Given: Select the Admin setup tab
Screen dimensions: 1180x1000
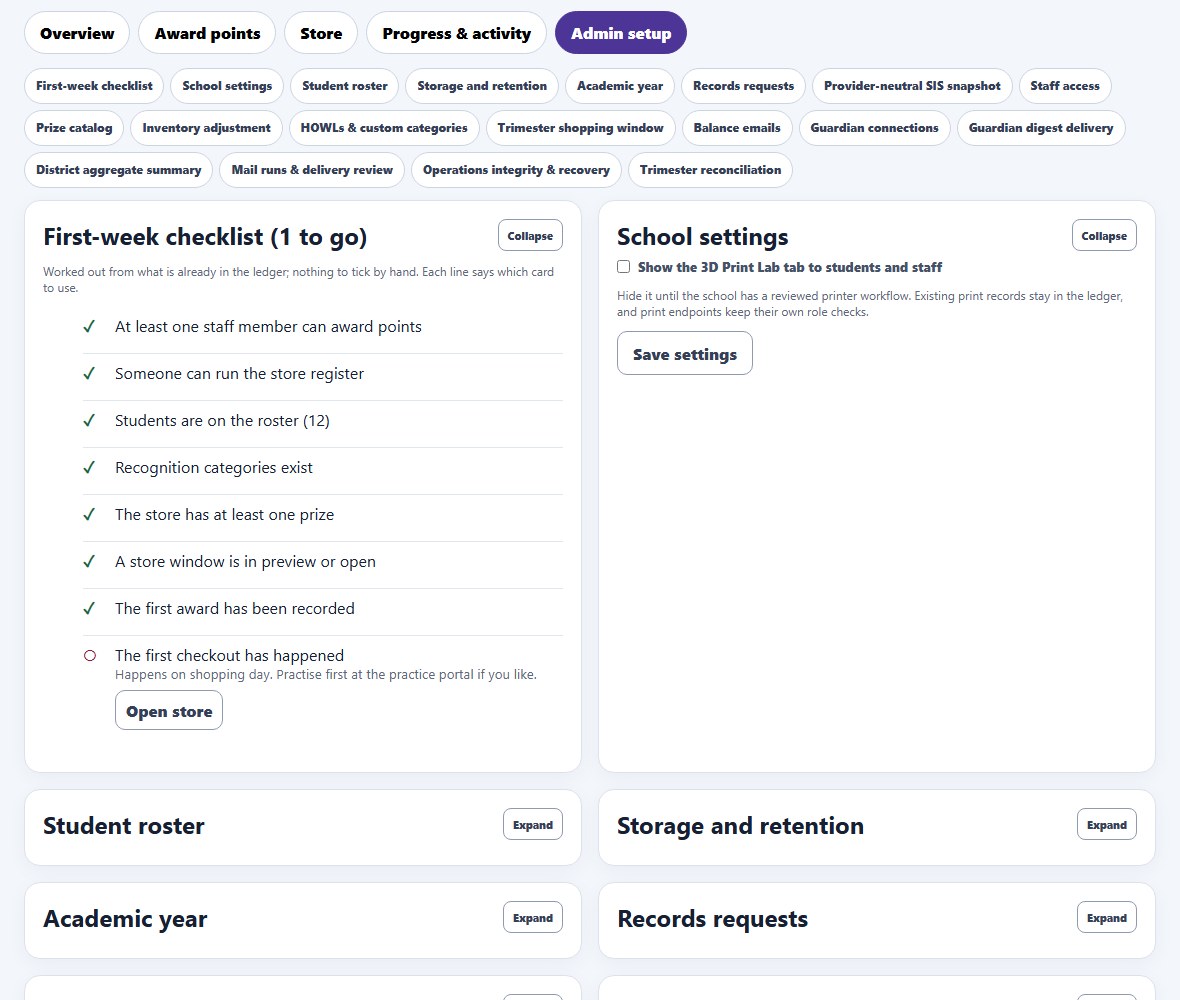Looking at the screenshot, I should (x=621, y=33).
